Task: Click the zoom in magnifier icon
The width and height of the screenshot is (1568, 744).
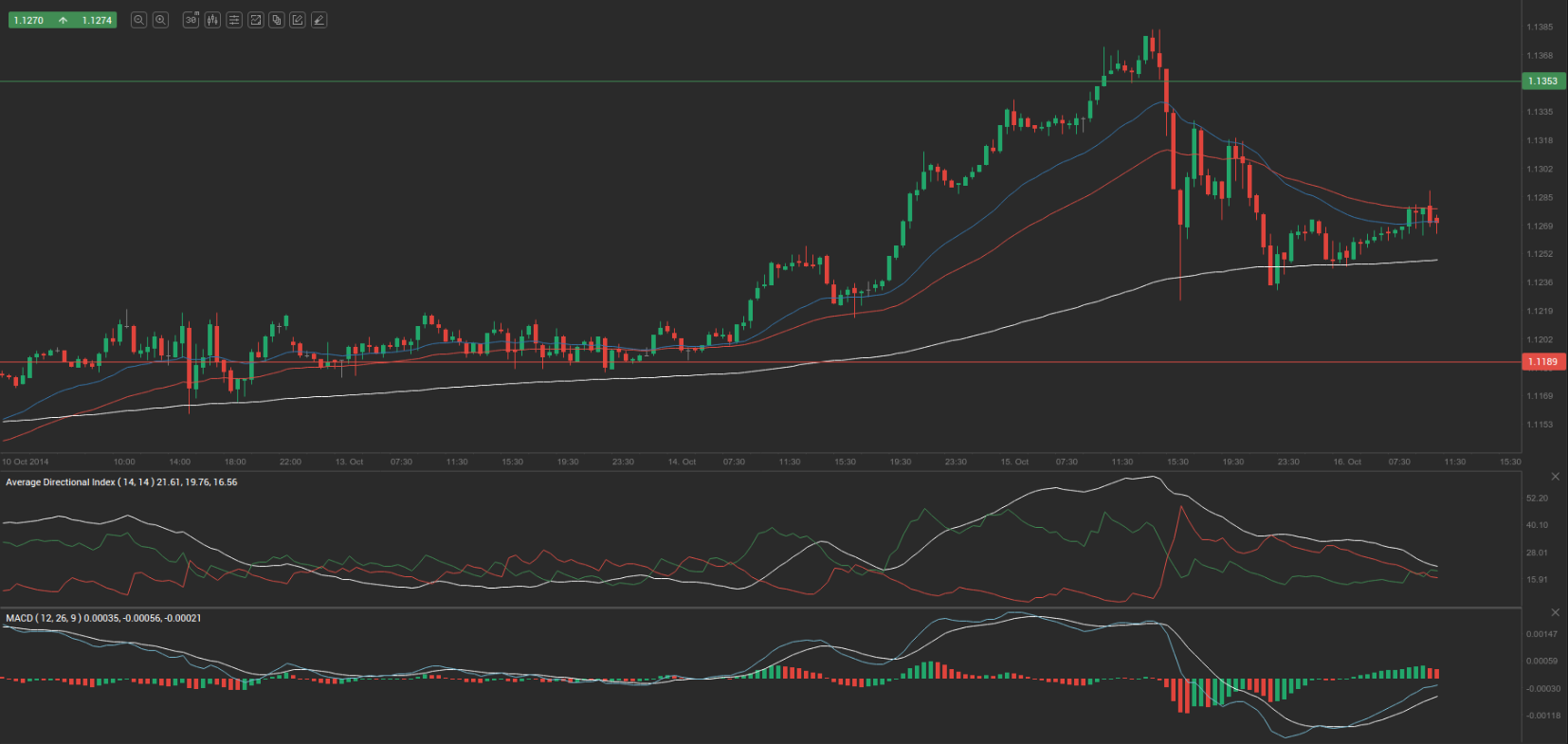Action: click(161, 20)
